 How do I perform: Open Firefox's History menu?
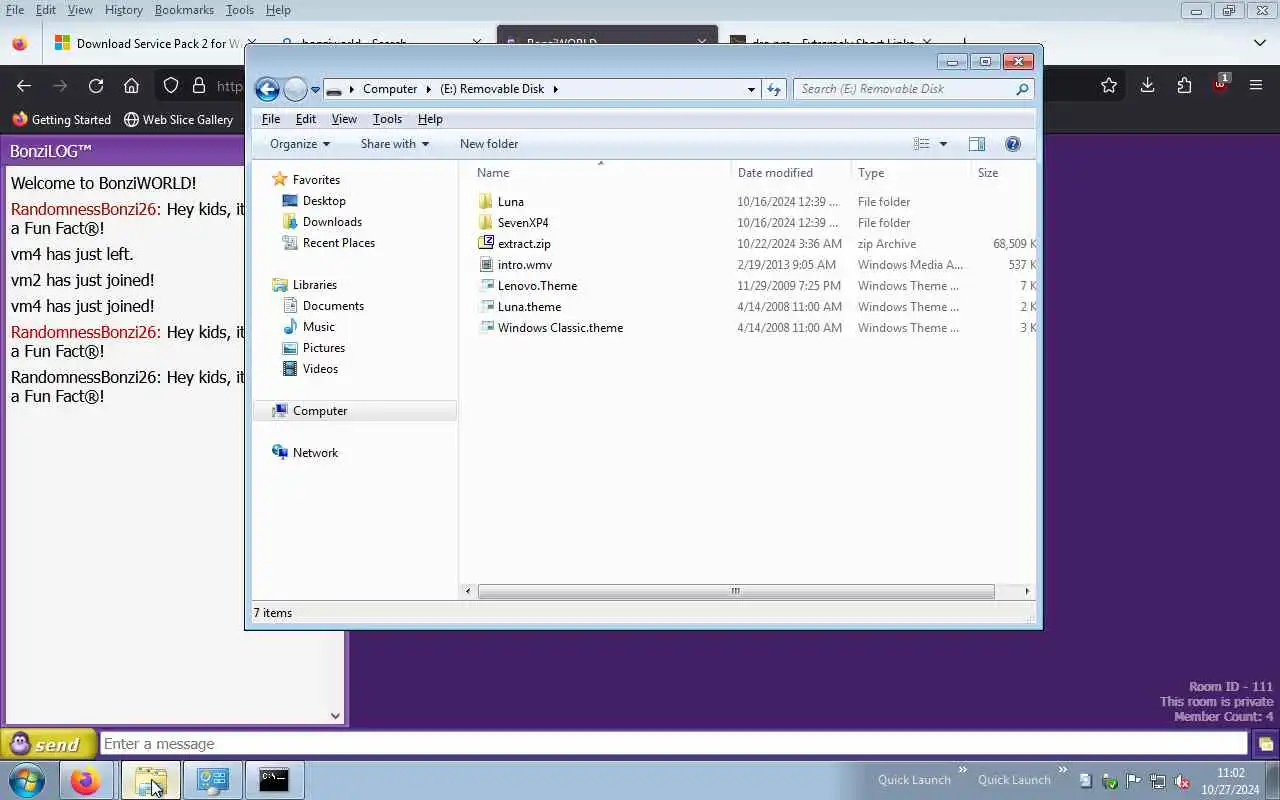(123, 10)
